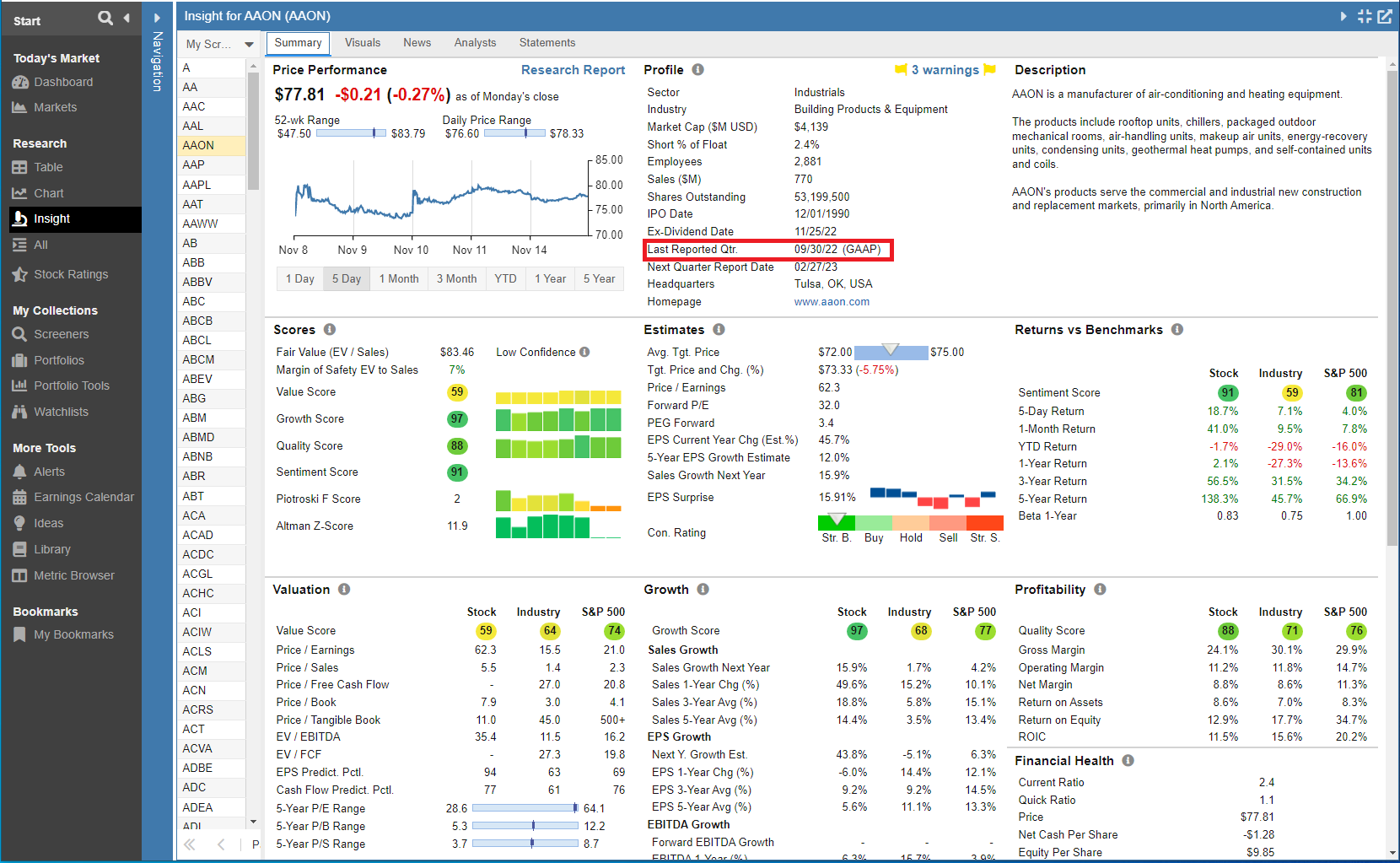The width and height of the screenshot is (1400, 863).
Task: Select ticker AAON in the list
Action: click(x=212, y=145)
